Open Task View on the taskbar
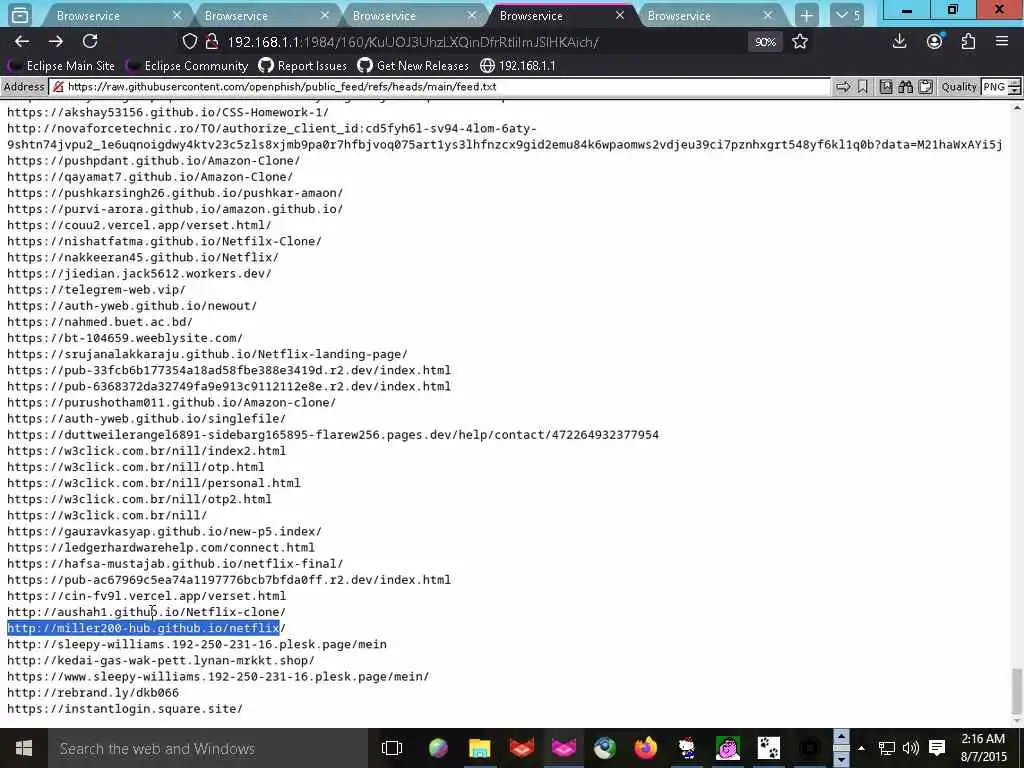This screenshot has width=1024, height=768. 392,748
